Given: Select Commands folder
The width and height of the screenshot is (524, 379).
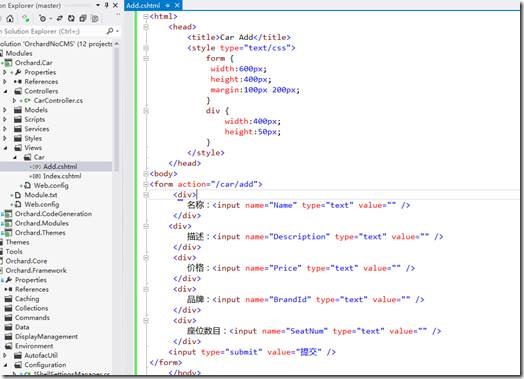Looking at the screenshot, I should click(x=32, y=318).
